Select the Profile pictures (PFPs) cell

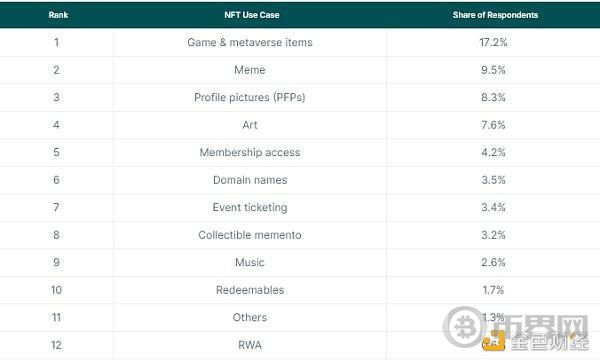(250, 98)
